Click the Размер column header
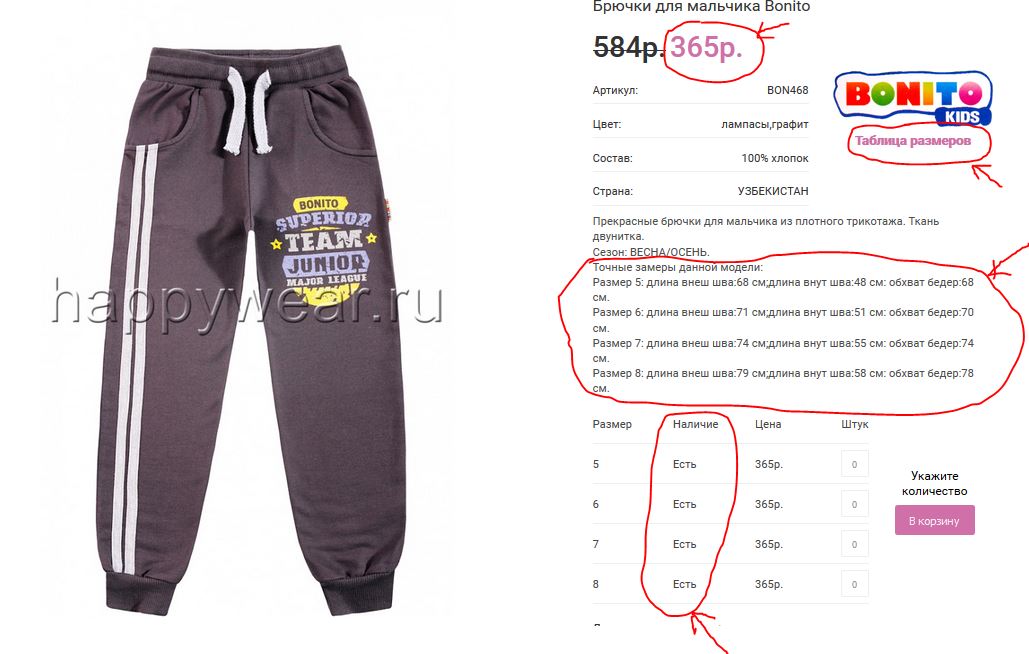 pyautogui.click(x=612, y=424)
